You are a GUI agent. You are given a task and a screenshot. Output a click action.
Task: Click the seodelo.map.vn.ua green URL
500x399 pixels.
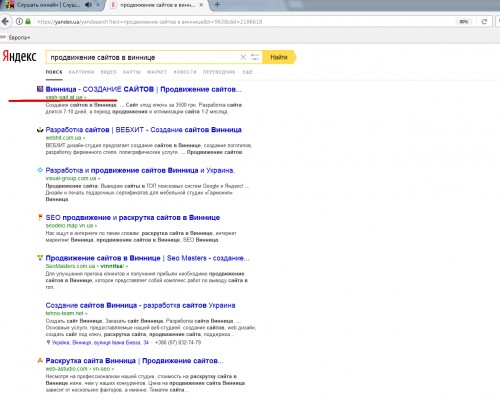pos(69,226)
